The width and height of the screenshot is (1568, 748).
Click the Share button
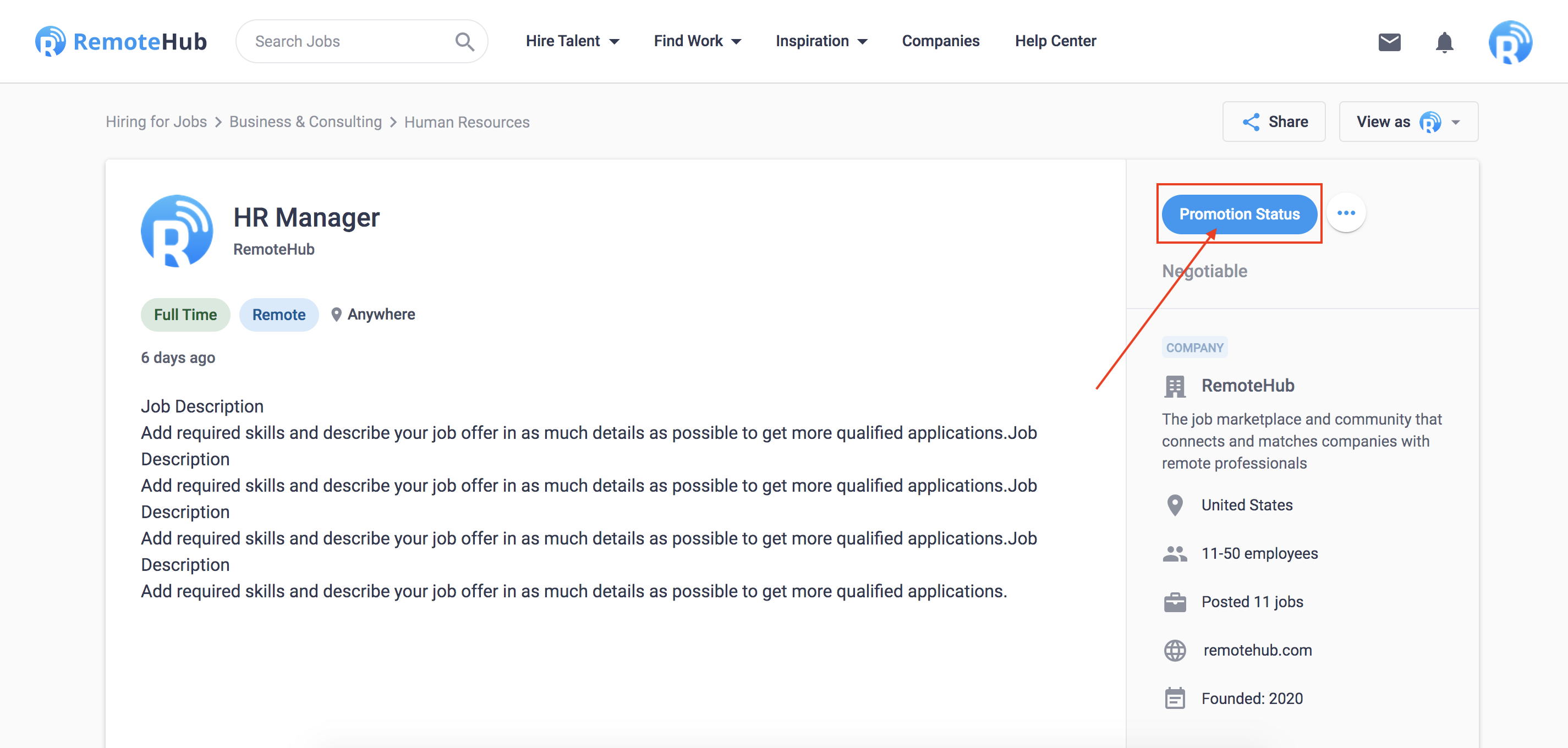tap(1274, 122)
